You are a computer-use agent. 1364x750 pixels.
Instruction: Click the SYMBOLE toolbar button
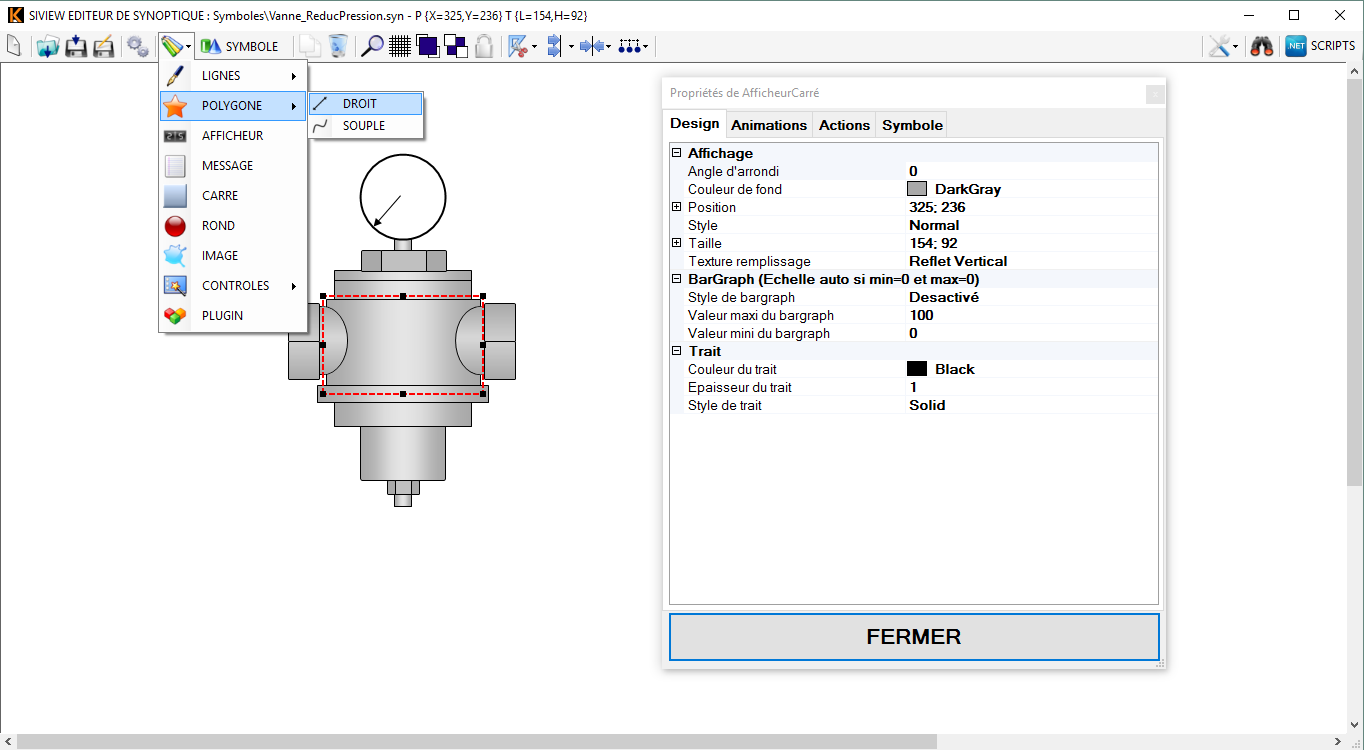pos(240,46)
